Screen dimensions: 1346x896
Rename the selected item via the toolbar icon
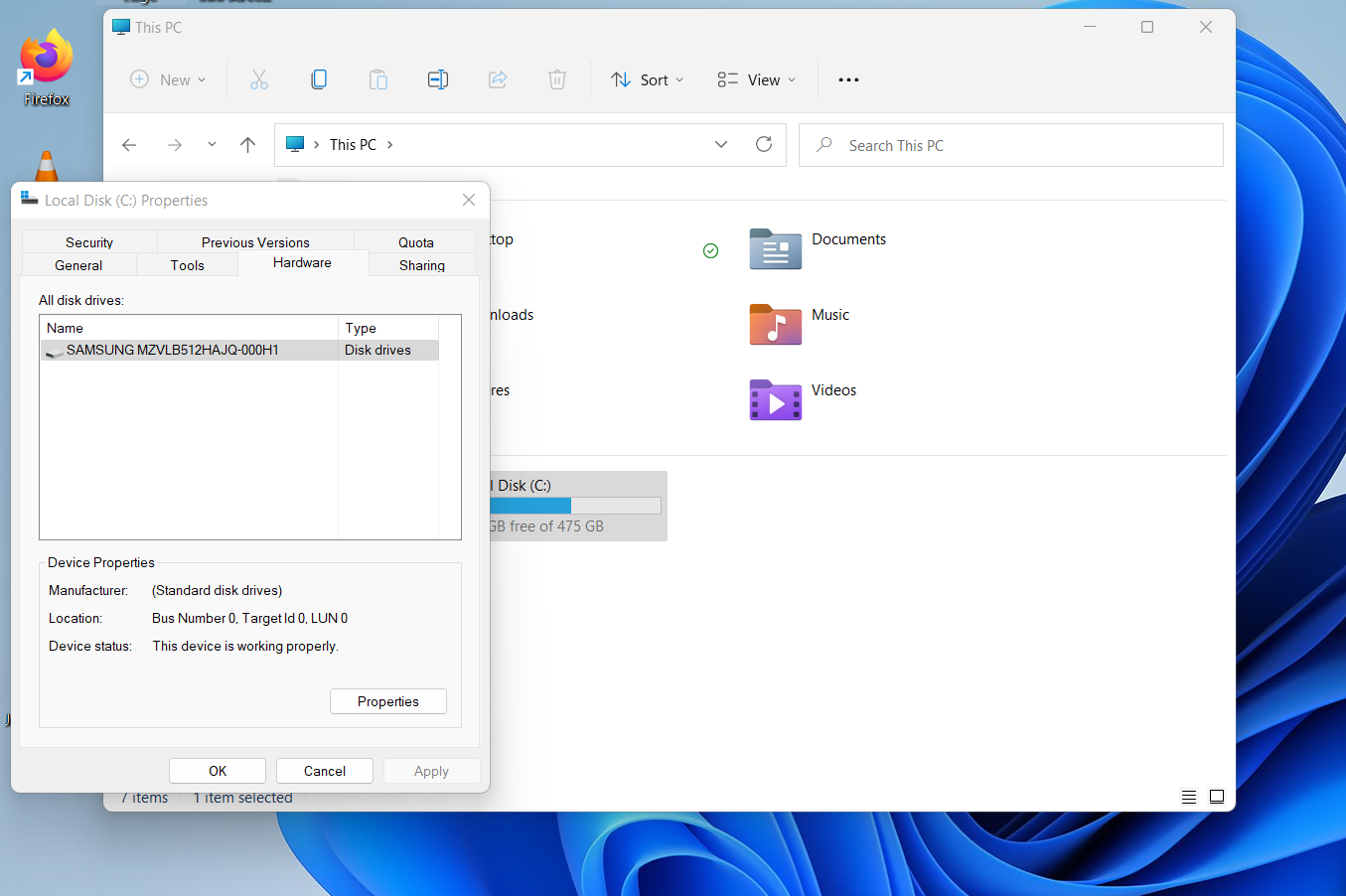click(x=438, y=79)
